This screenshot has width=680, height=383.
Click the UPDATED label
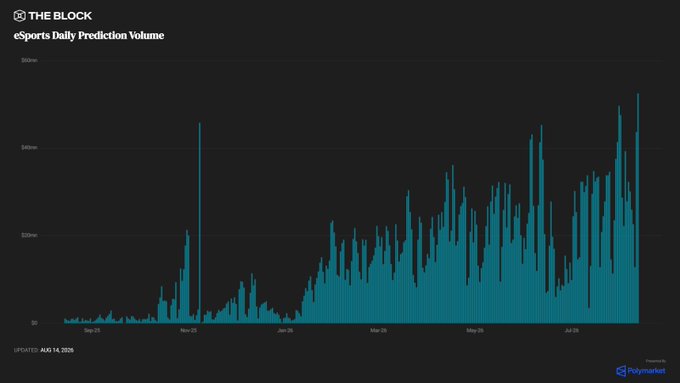coord(26,350)
